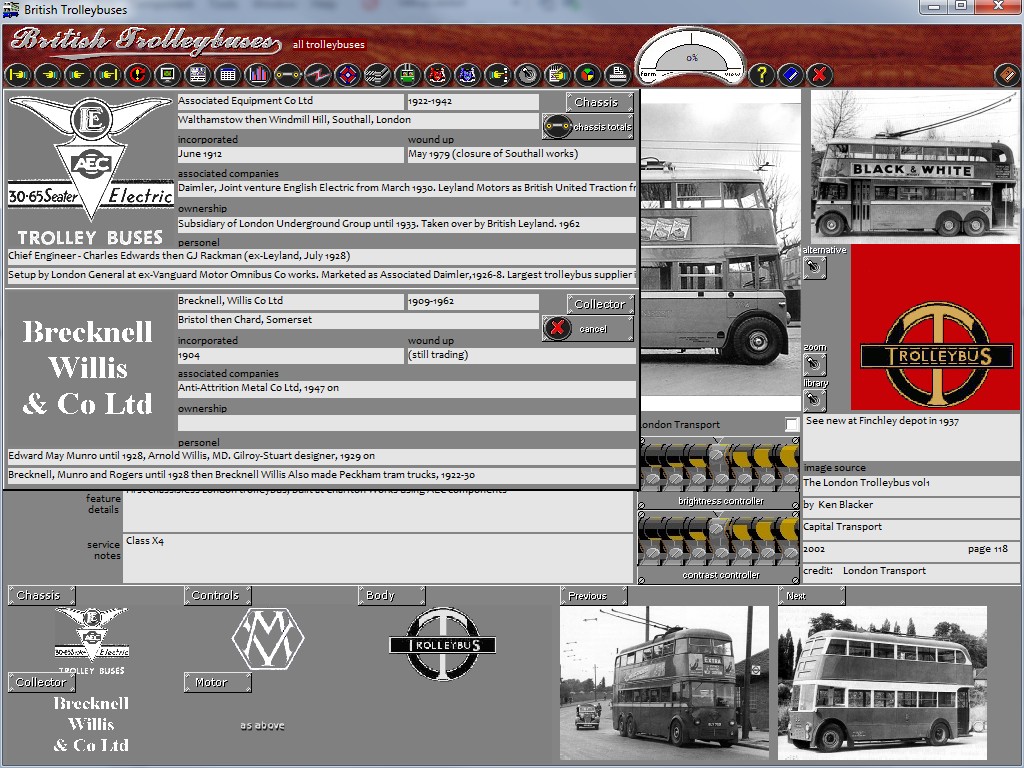Open the bar chart statistics icon

tap(258, 74)
